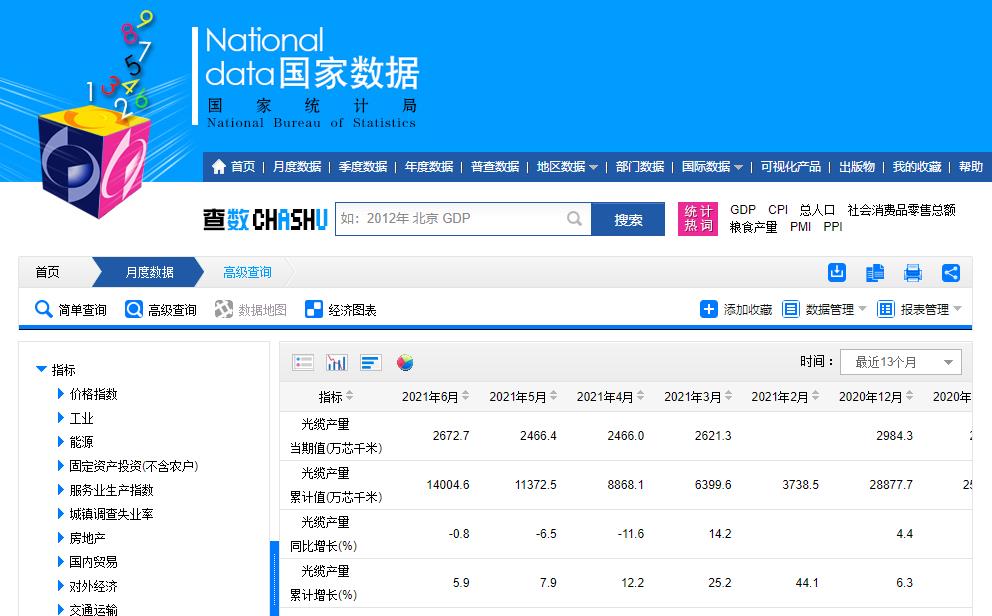Open the print icon
Viewport: 992px width, 616px height.
point(912,272)
